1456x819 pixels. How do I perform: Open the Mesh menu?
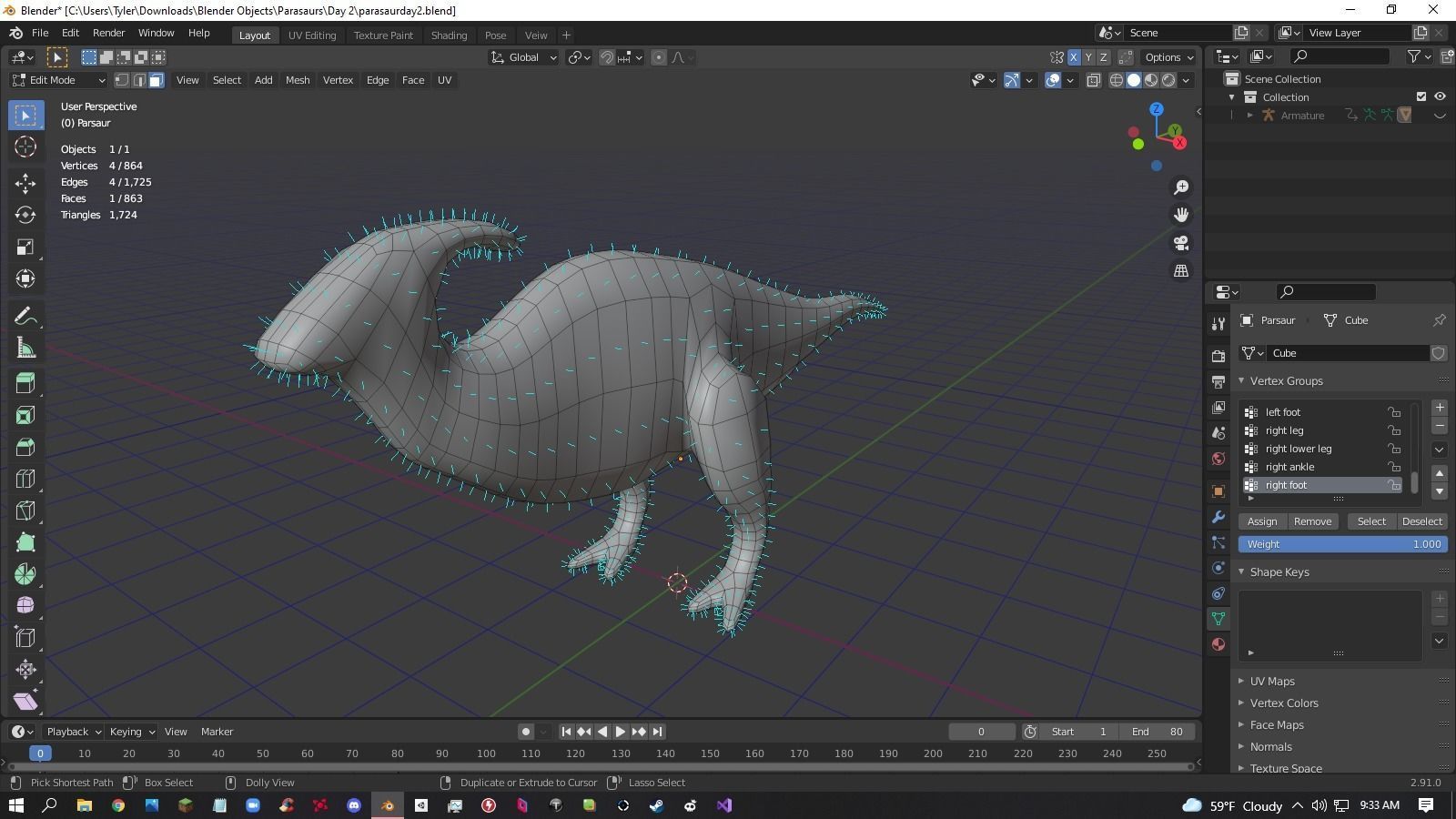[298, 80]
